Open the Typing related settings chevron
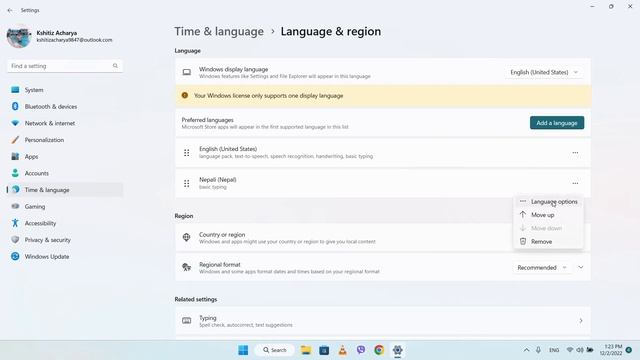The image size is (640, 360). tap(580, 321)
